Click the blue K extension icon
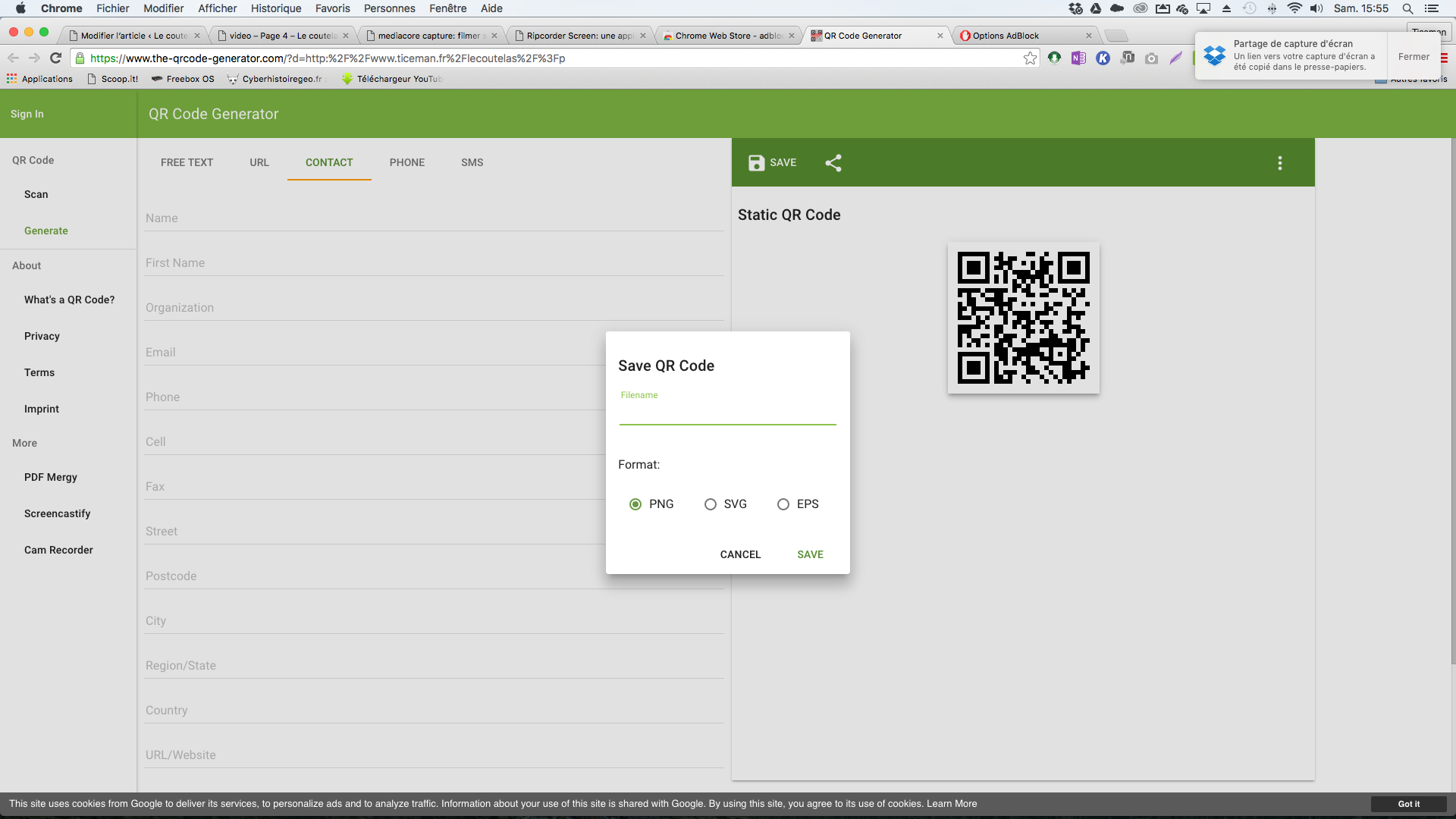The image size is (1456, 819). pos(1103,58)
